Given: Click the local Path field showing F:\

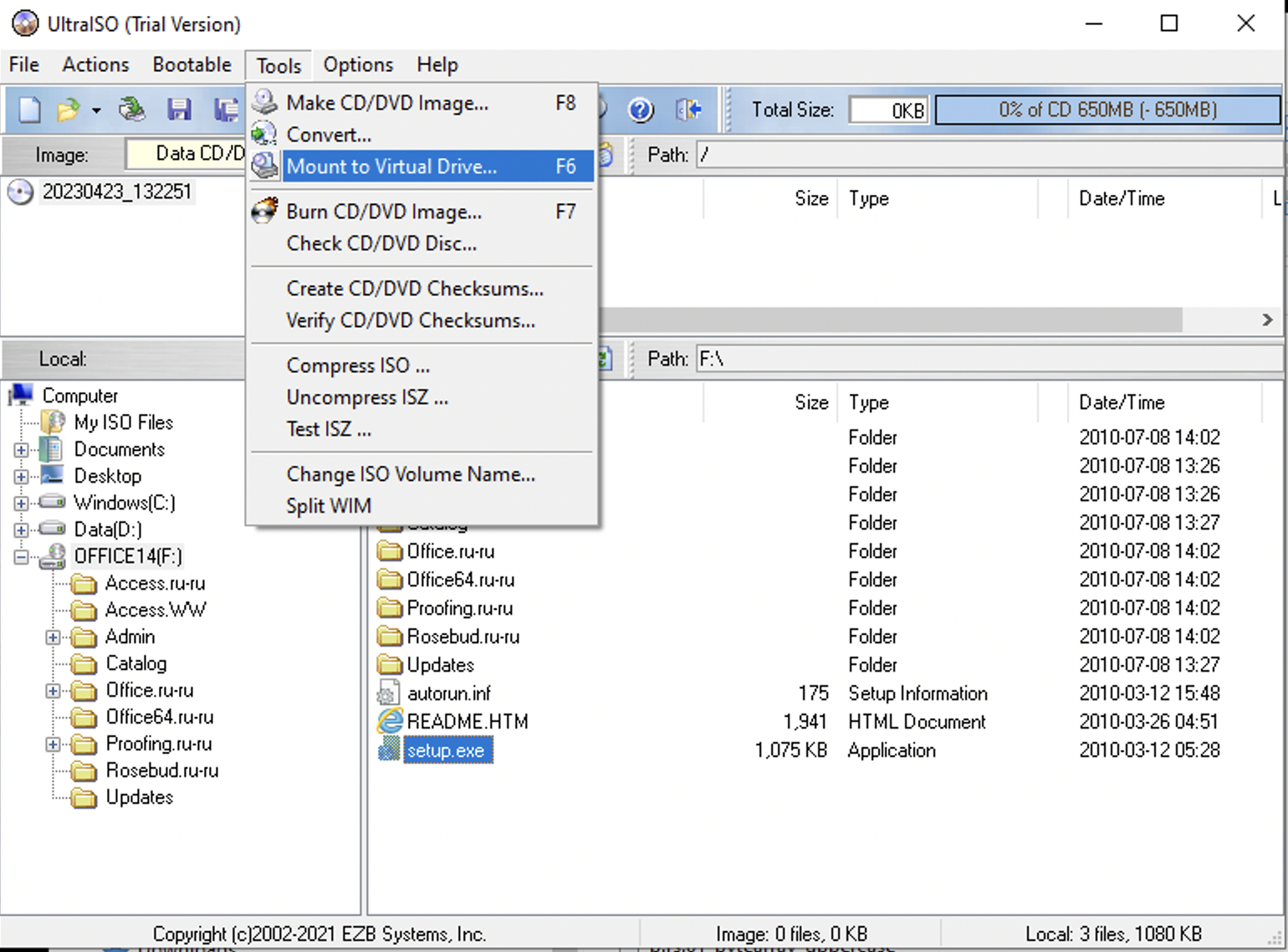Looking at the screenshot, I should tap(987, 359).
